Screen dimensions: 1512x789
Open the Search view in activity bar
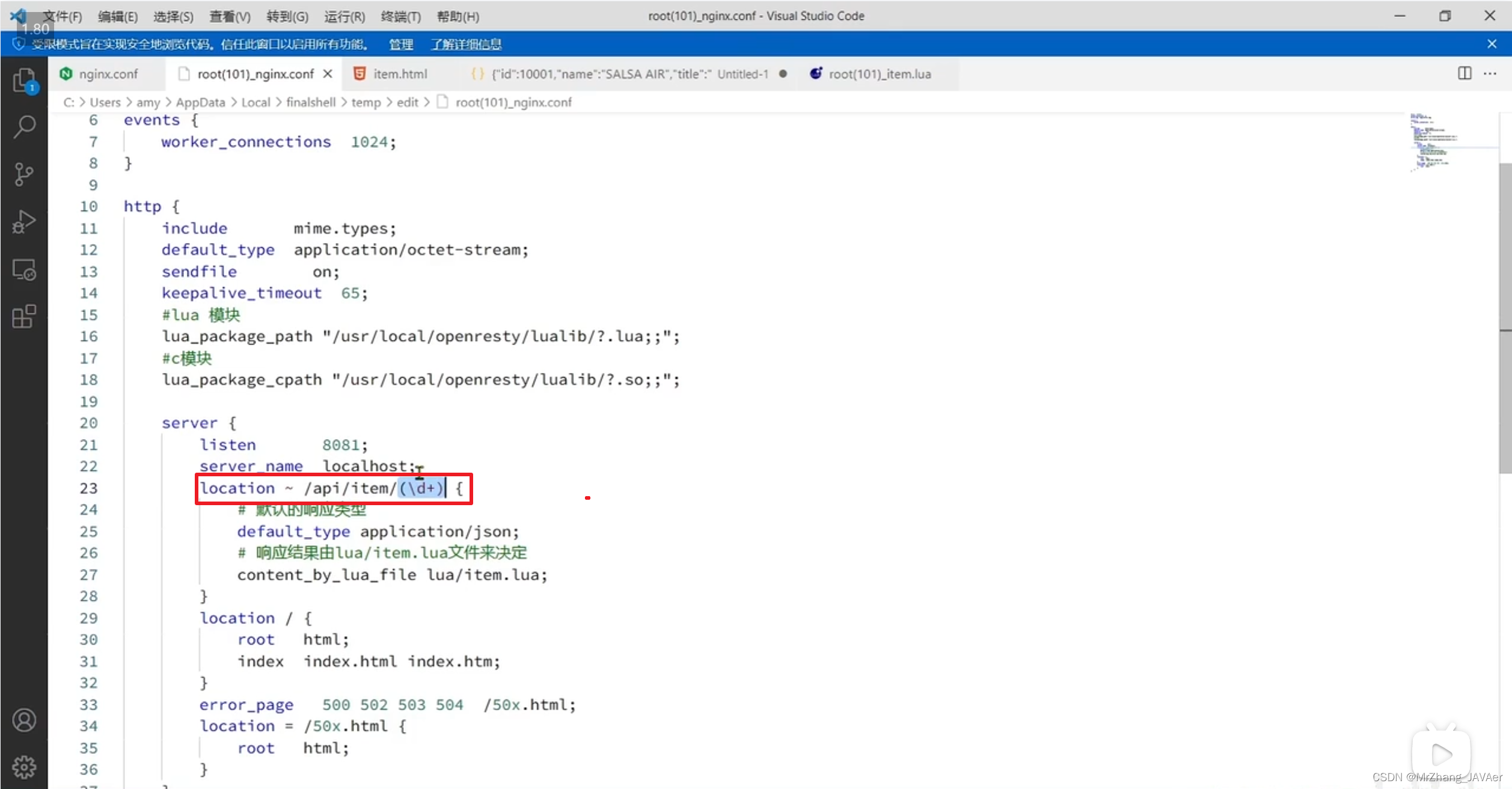[24, 127]
